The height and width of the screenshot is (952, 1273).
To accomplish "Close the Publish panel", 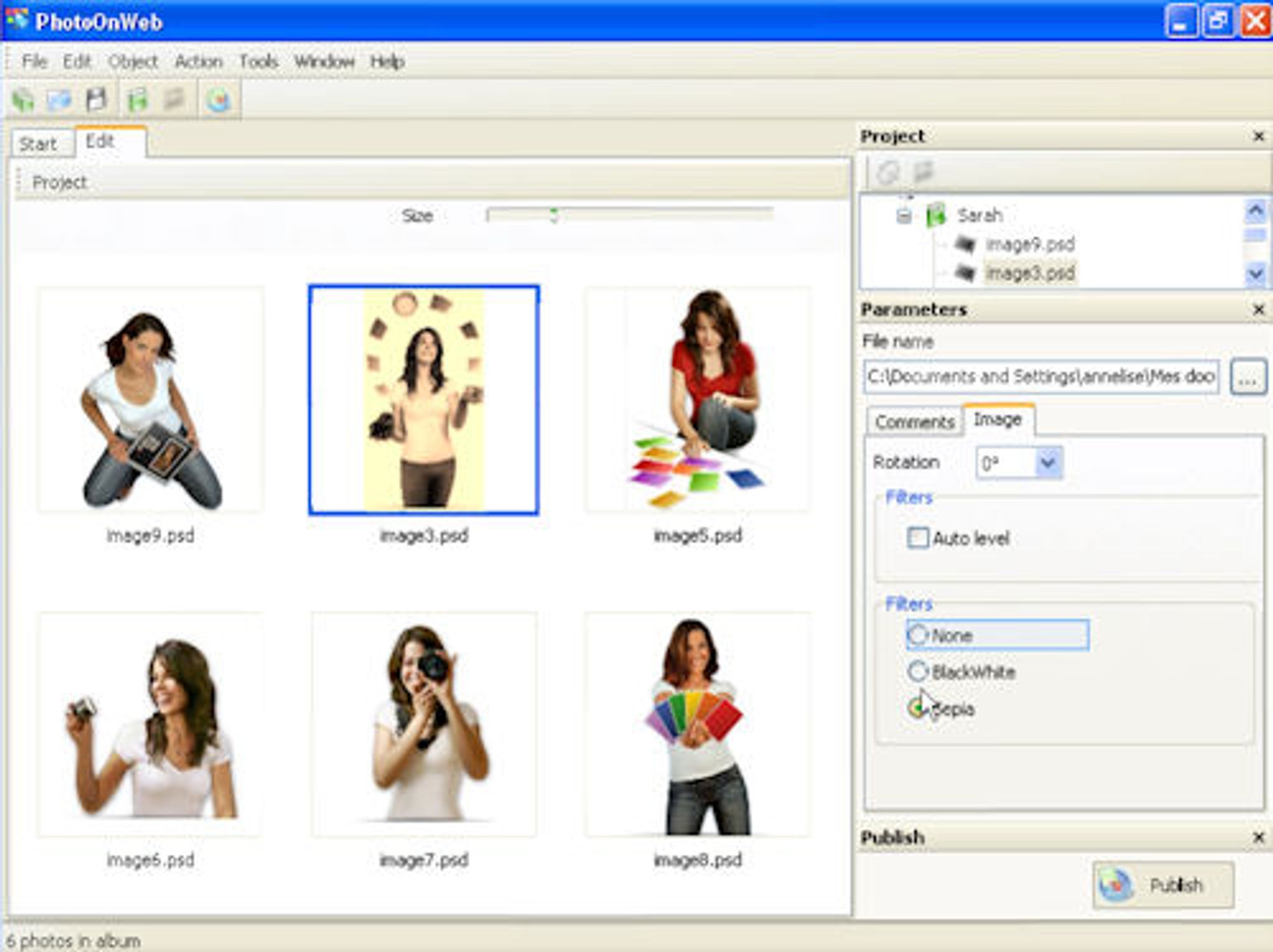I will point(1258,837).
